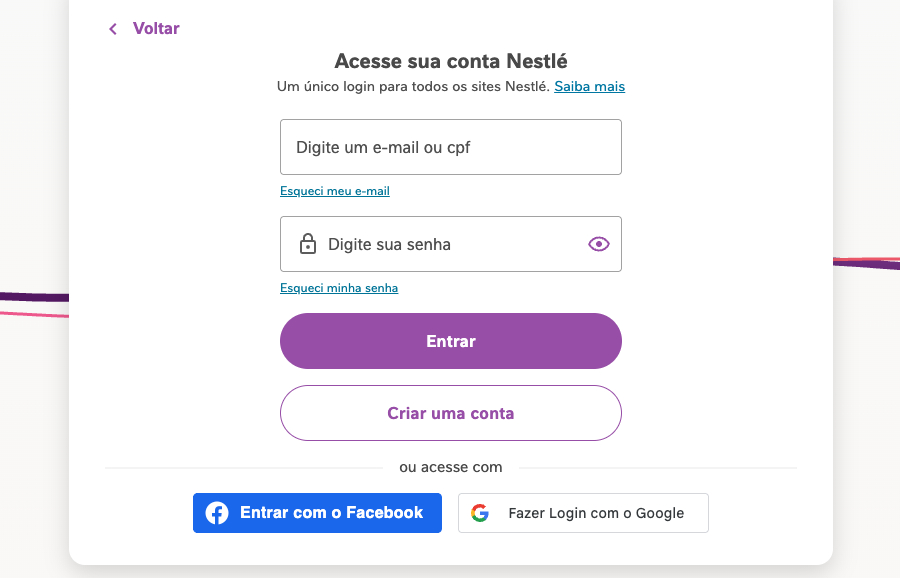Click the Google G logo icon
This screenshot has width=900, height=578.
click(480, 513)
